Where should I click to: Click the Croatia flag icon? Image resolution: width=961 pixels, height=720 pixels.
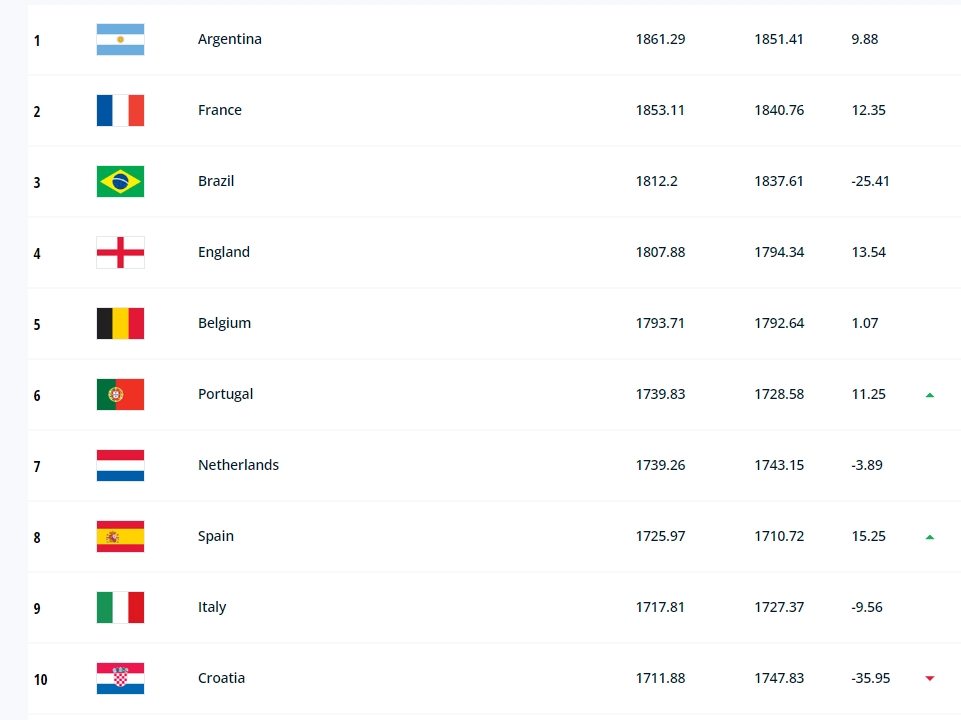tap(120, 679)
